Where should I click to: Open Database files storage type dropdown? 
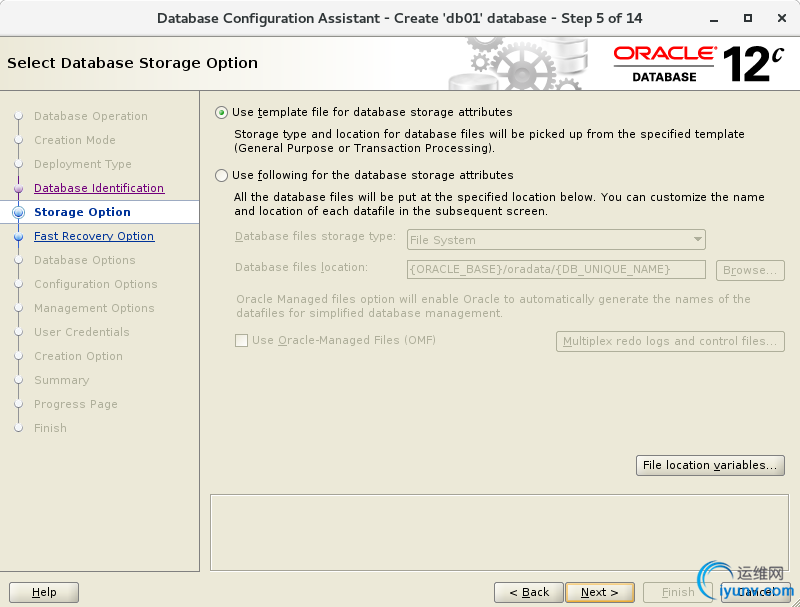coord(556,240)
